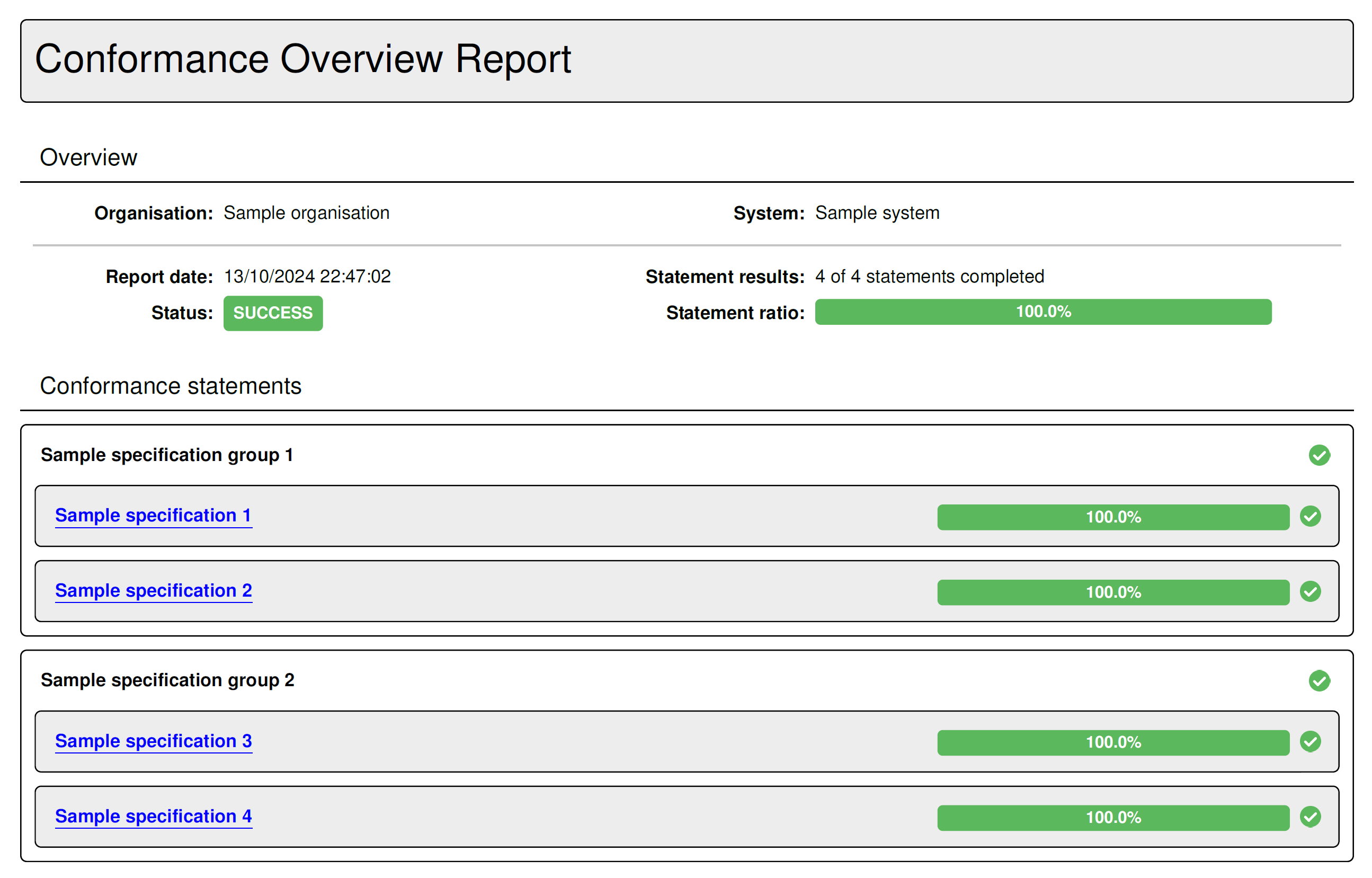Select the Sample system value
Viewport: 1372px width, 878px height.
[877, 212]
